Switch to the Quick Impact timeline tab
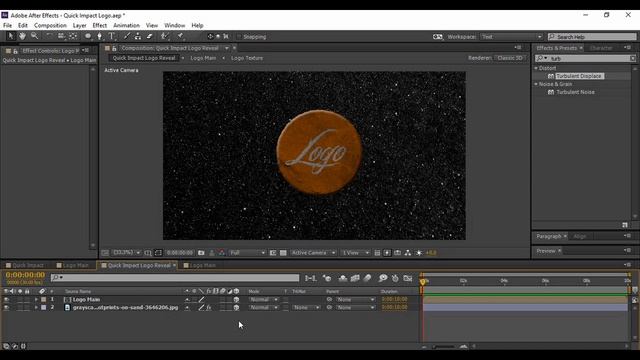 pos(27,265)
